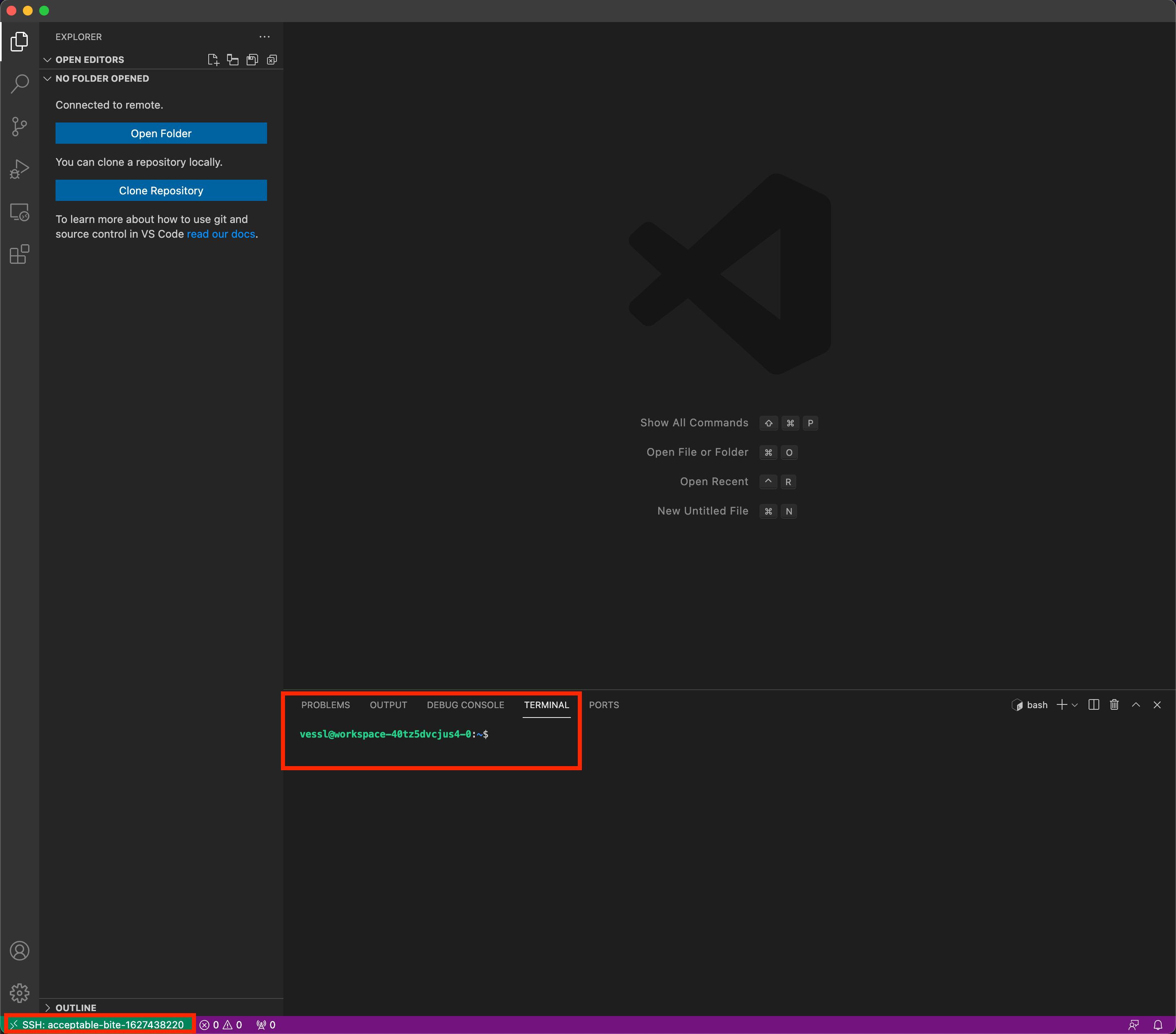Click the Open Folder button
The width and height of the screenshot is (1176, 1034).
point(160,133)
